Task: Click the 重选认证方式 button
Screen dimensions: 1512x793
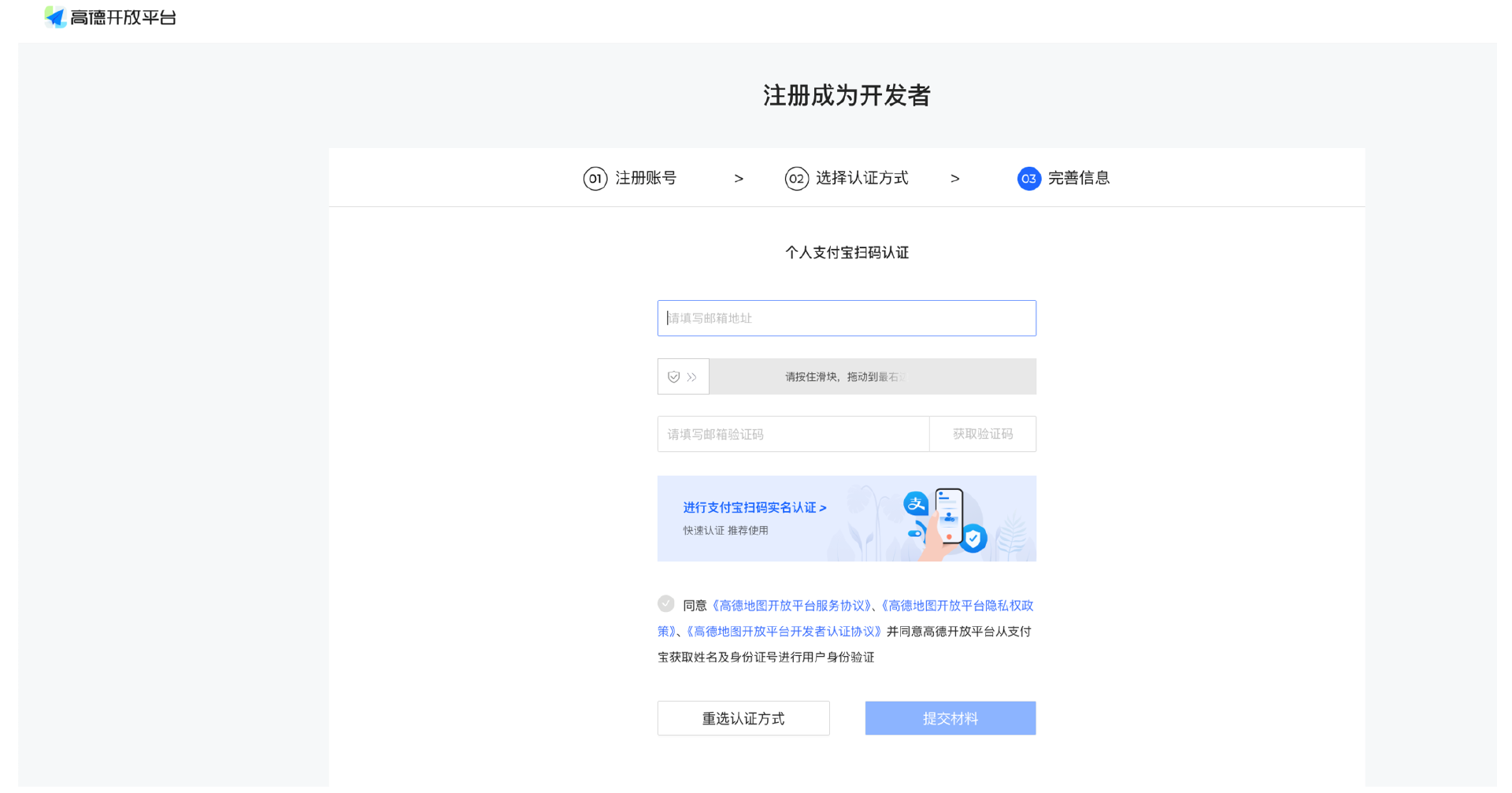Action: tap(743, 717)
